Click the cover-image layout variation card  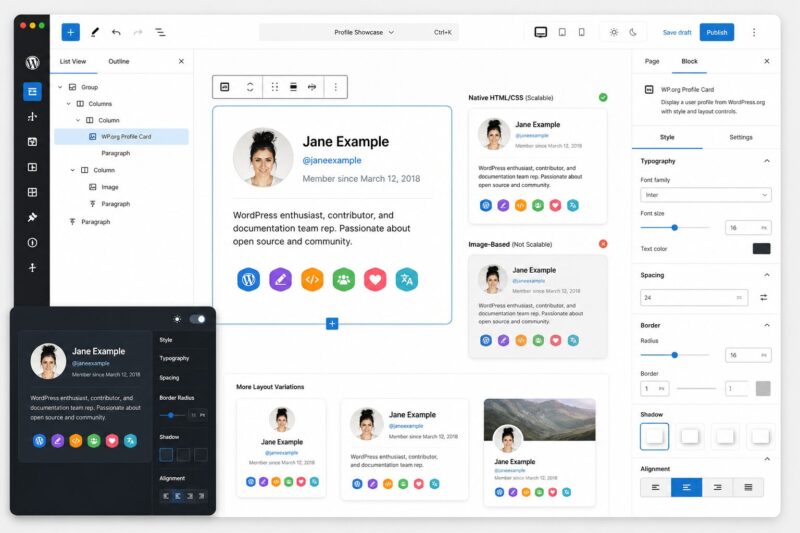[x=539, y=452]
